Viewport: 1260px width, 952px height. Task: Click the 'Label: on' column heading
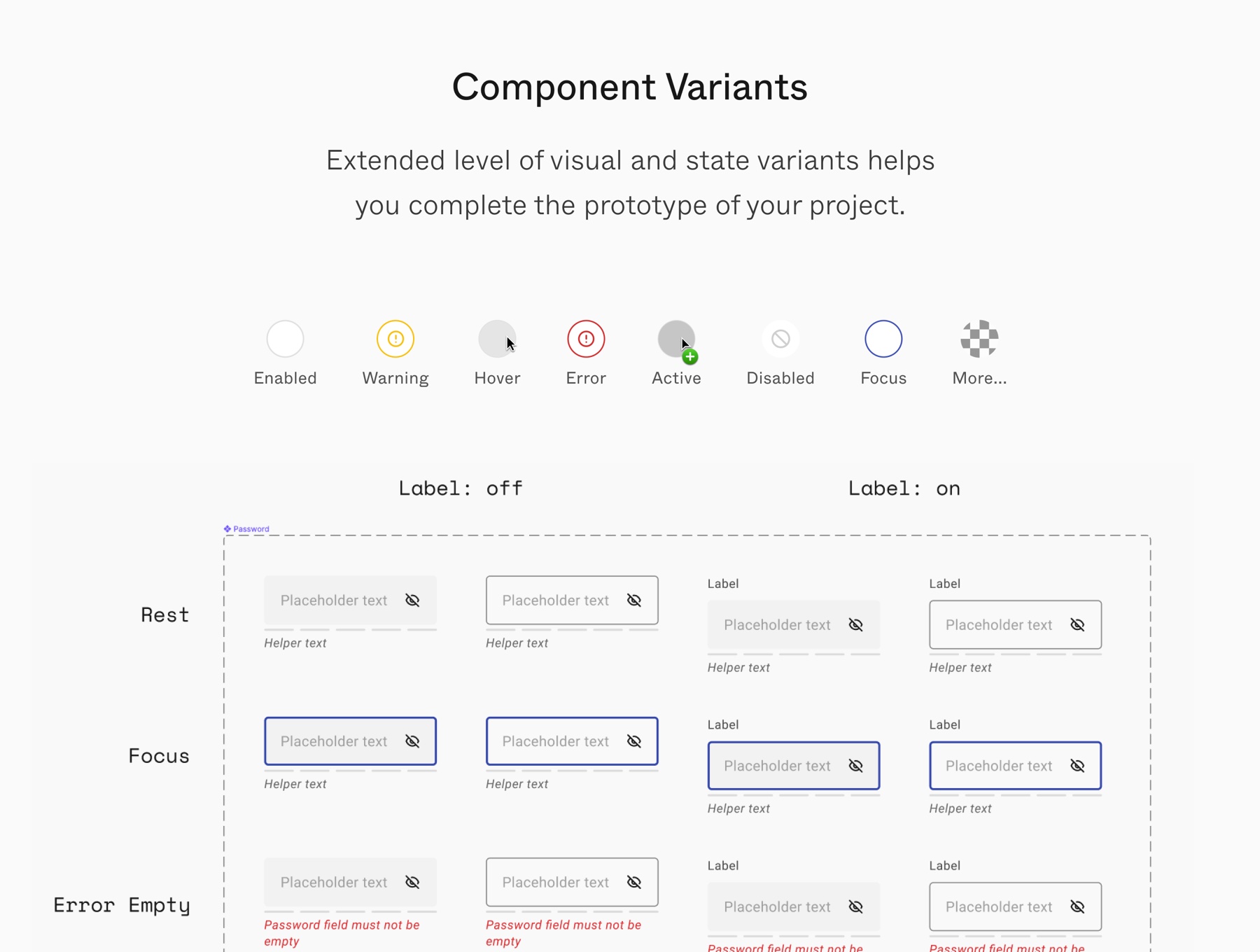[x=904, y=489]
